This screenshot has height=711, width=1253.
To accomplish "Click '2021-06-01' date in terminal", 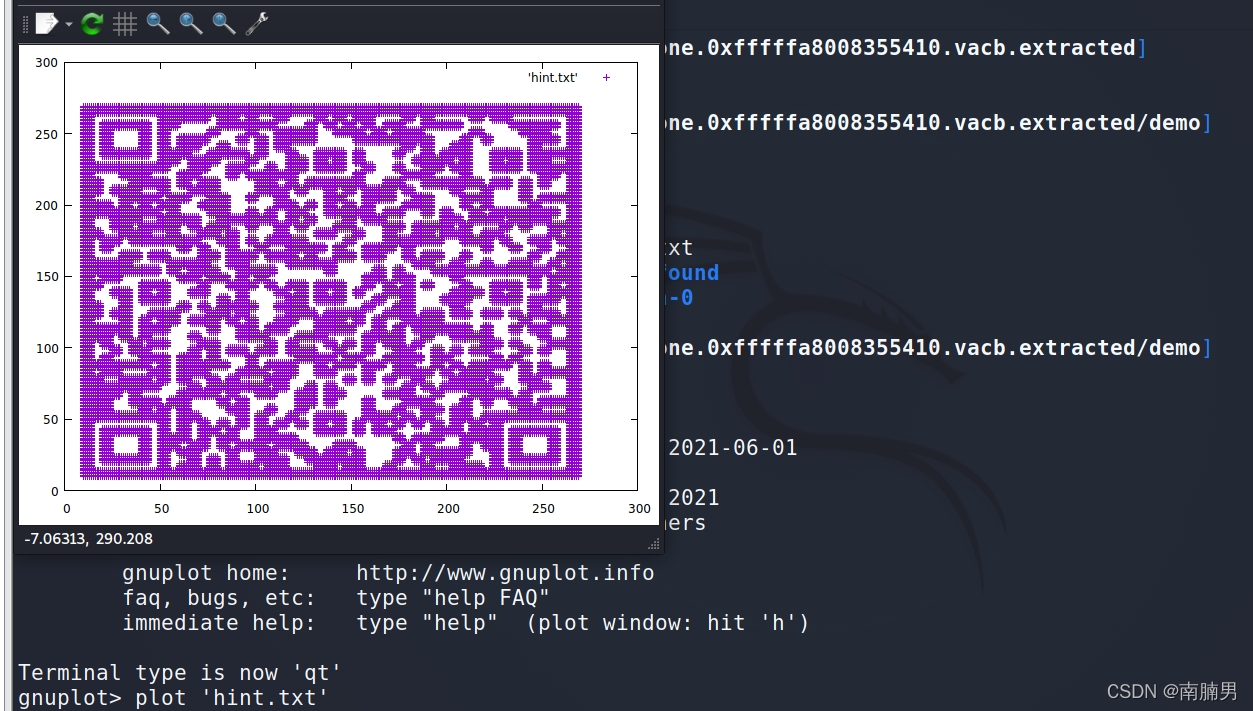I will coord(733,448).
